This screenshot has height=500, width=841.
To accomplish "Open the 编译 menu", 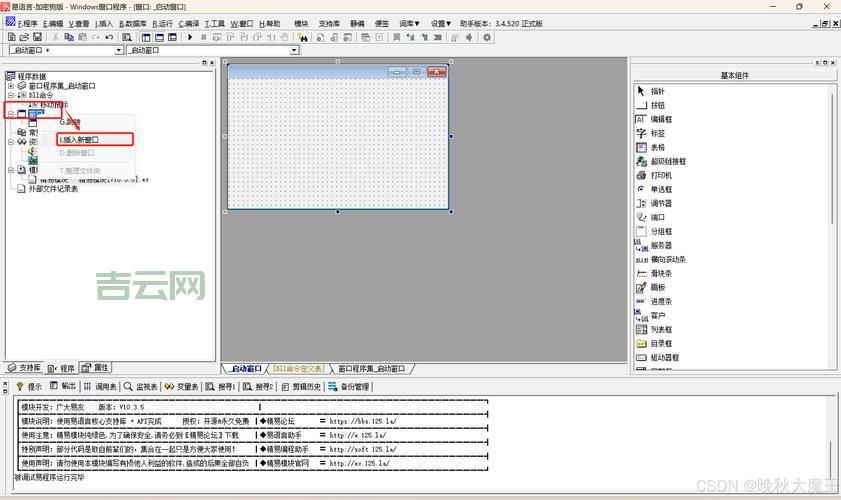I will [x=189, y=23].
